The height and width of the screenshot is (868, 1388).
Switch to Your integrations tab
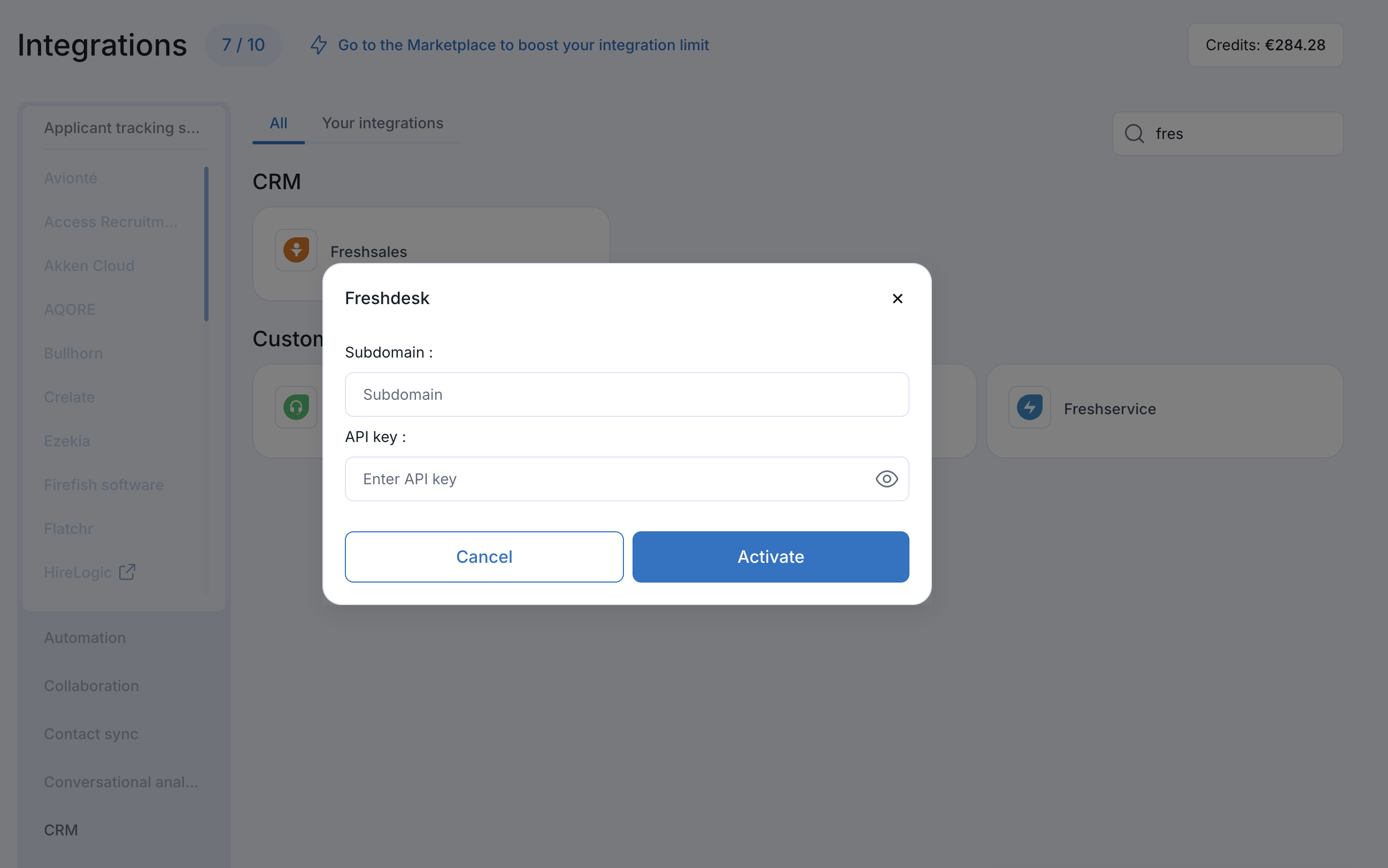tap(382, 123)
